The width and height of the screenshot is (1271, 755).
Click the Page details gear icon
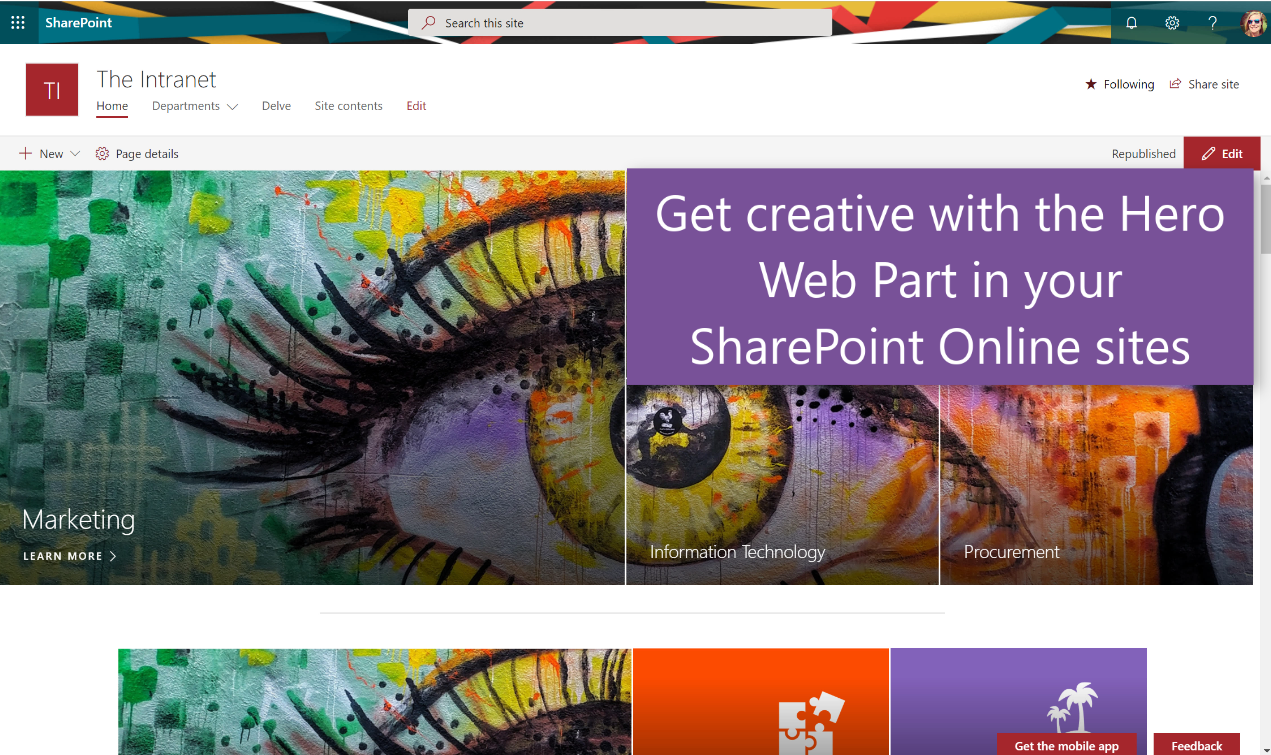[102, 153]
